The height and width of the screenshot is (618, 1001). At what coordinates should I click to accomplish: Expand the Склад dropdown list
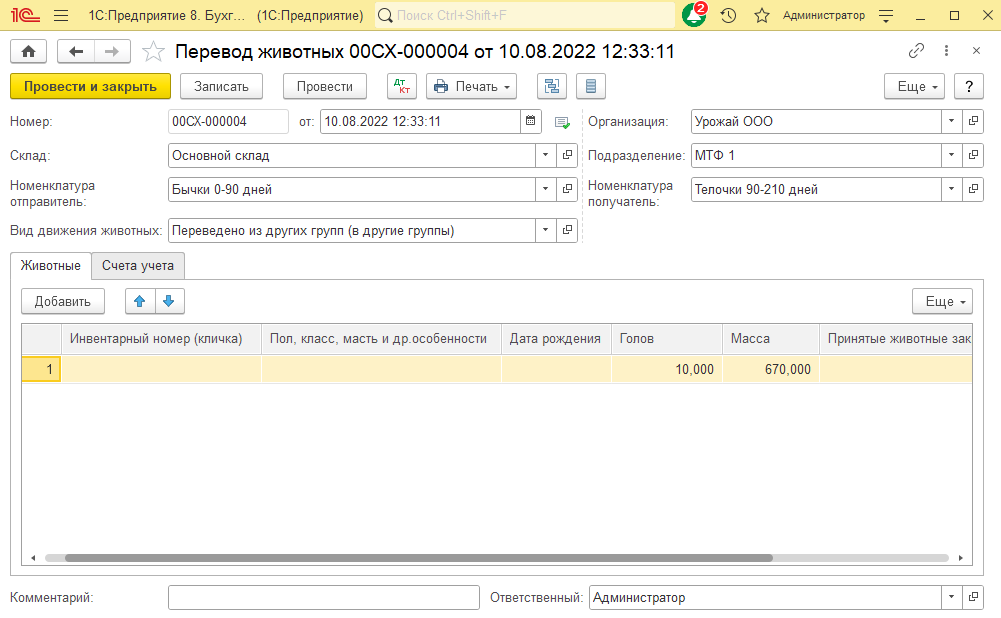tap(545, 155)
